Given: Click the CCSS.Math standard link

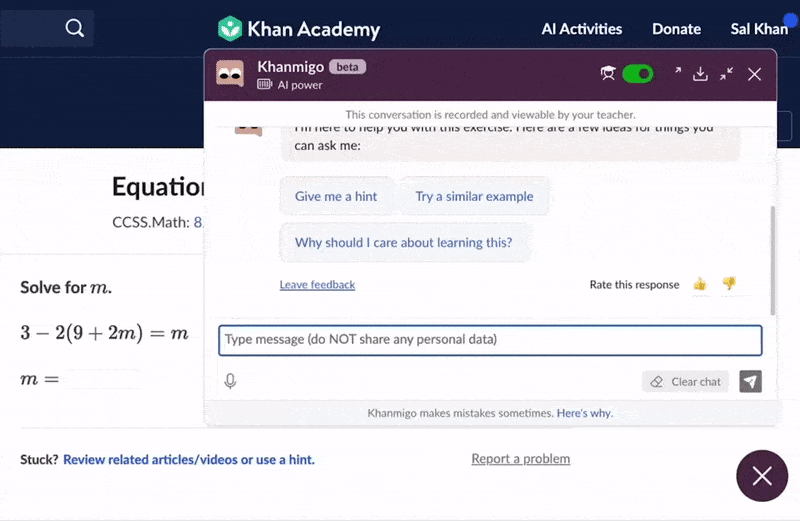Looking at the screenshot, I should pyautogui.click(x=198, y=222).
